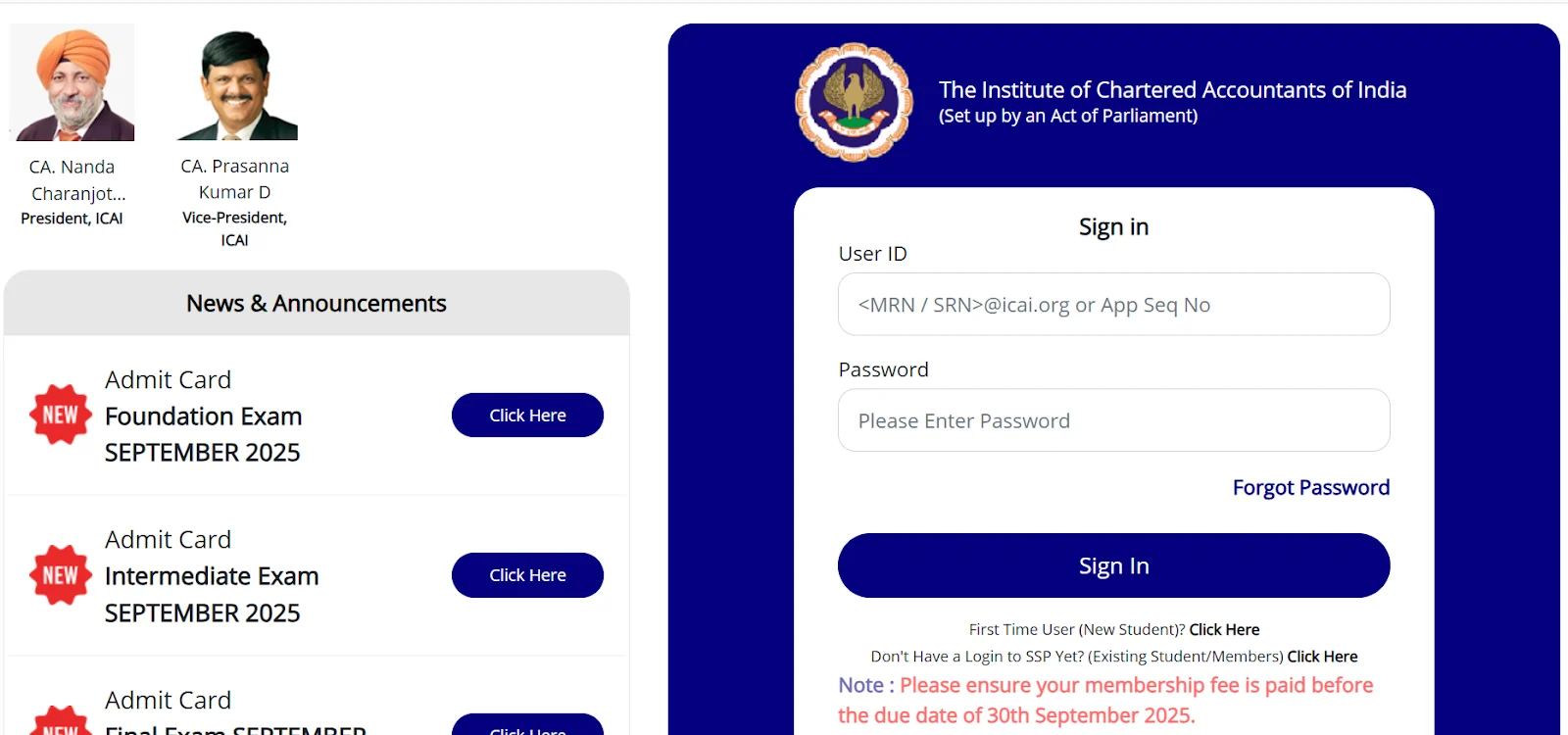
Task: Open the Forgot Password link
Action: [1311, 487]
